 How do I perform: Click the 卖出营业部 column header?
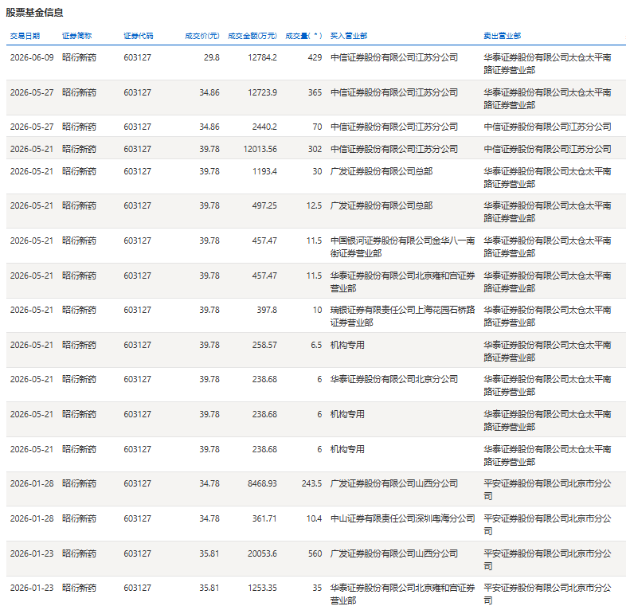click(x=502, y=36)
